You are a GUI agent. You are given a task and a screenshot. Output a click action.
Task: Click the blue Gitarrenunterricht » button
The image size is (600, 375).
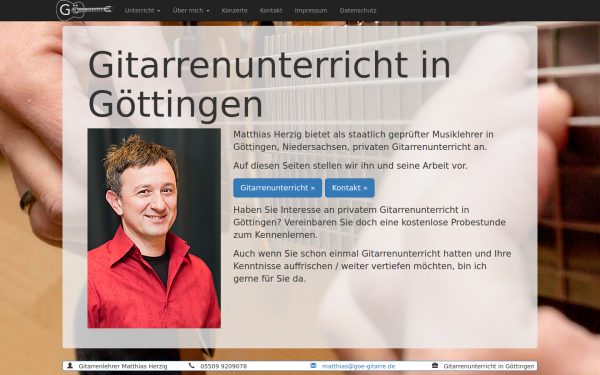(277, 188)
